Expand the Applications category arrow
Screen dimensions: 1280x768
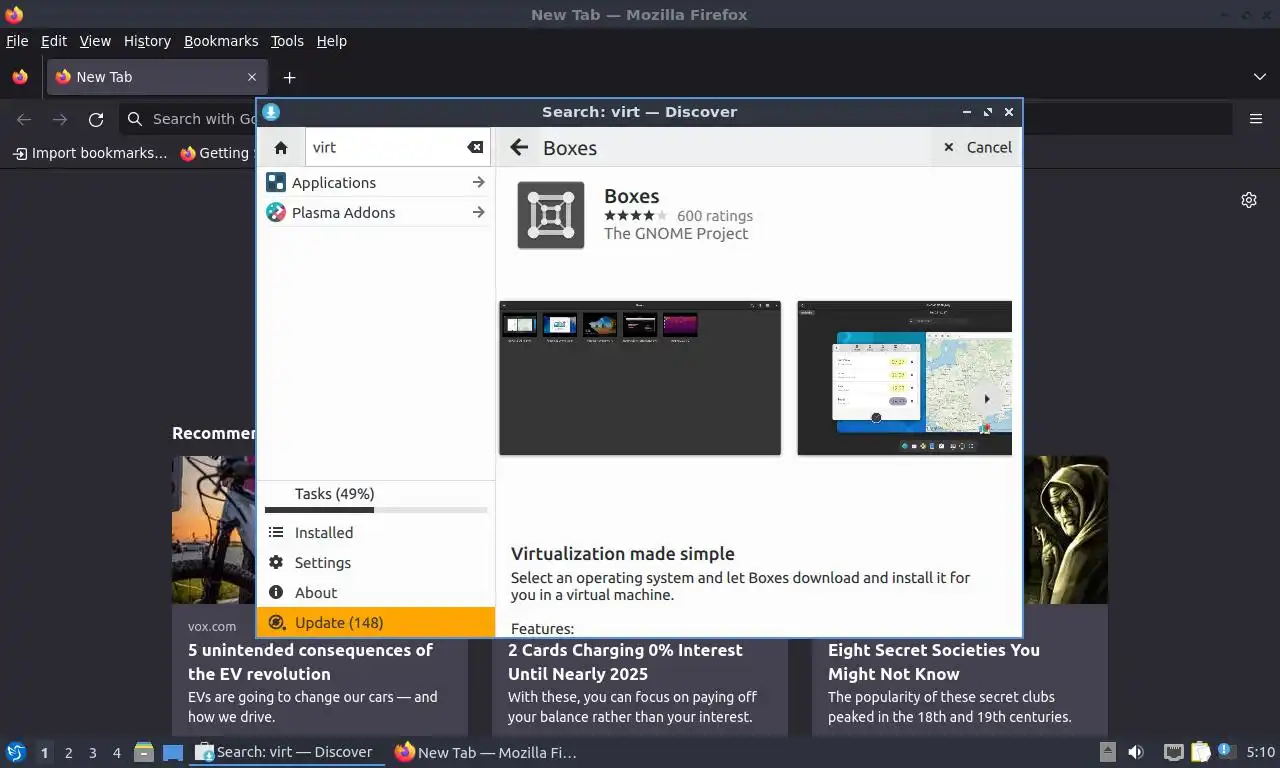point(478,182)
